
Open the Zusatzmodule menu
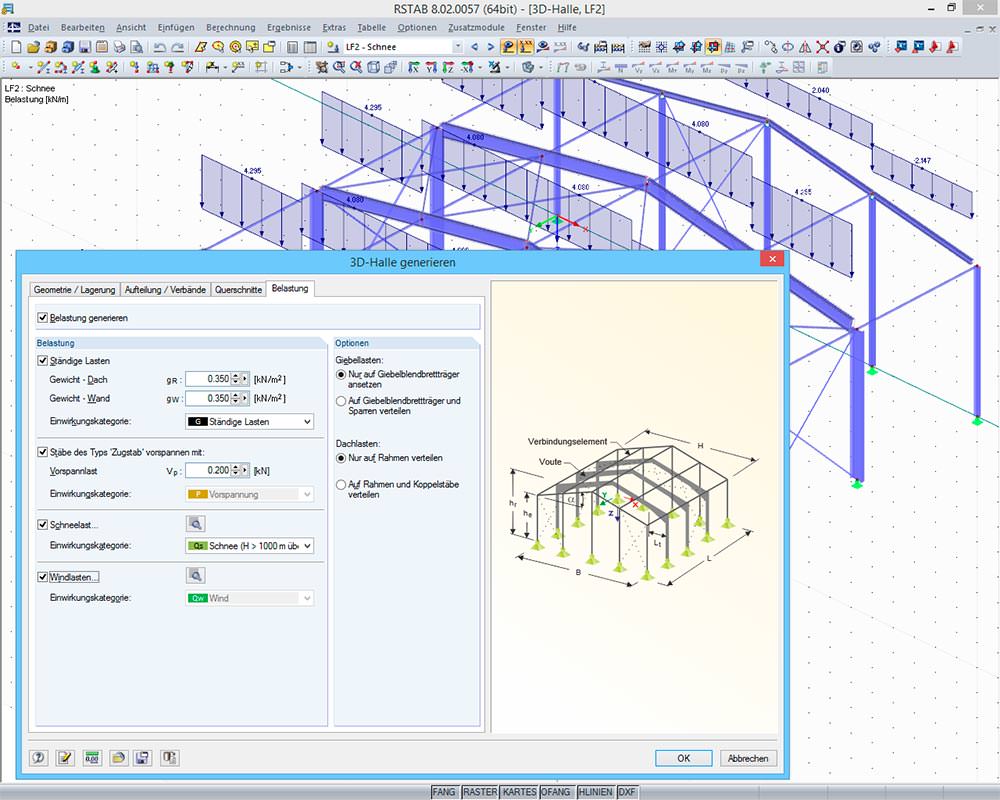476,27
